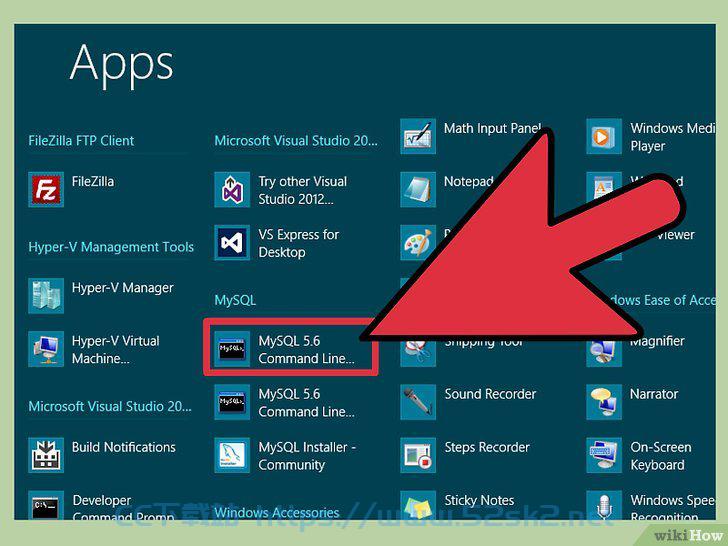
Task: Open the Snipping Tool scissors icon
Action: [x=418, y=353]
